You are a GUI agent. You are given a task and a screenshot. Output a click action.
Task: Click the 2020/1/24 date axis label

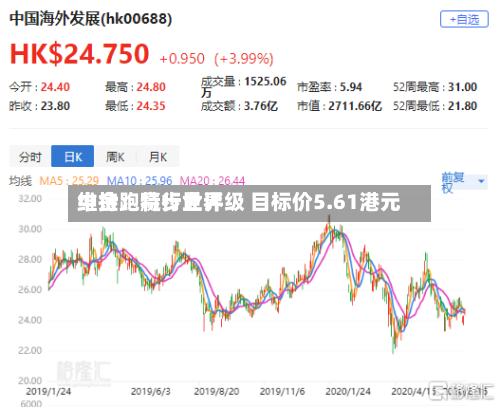click(348, 391)
